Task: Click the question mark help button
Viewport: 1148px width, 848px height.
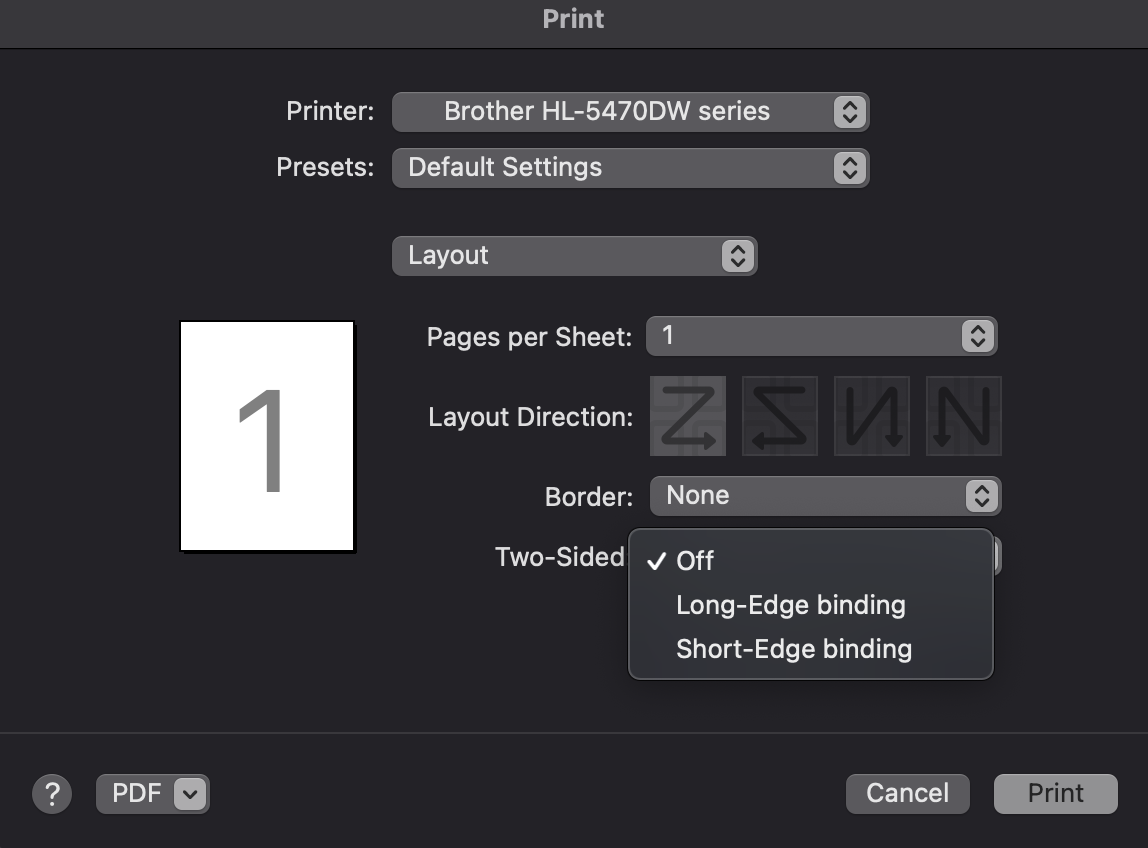Action: coord(52,794)
